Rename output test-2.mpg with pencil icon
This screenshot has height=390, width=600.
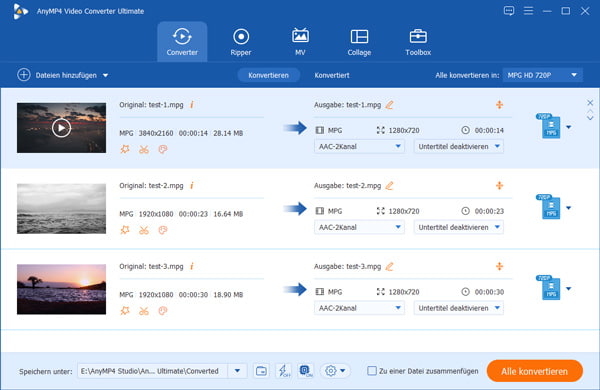(x=390, y=185)
